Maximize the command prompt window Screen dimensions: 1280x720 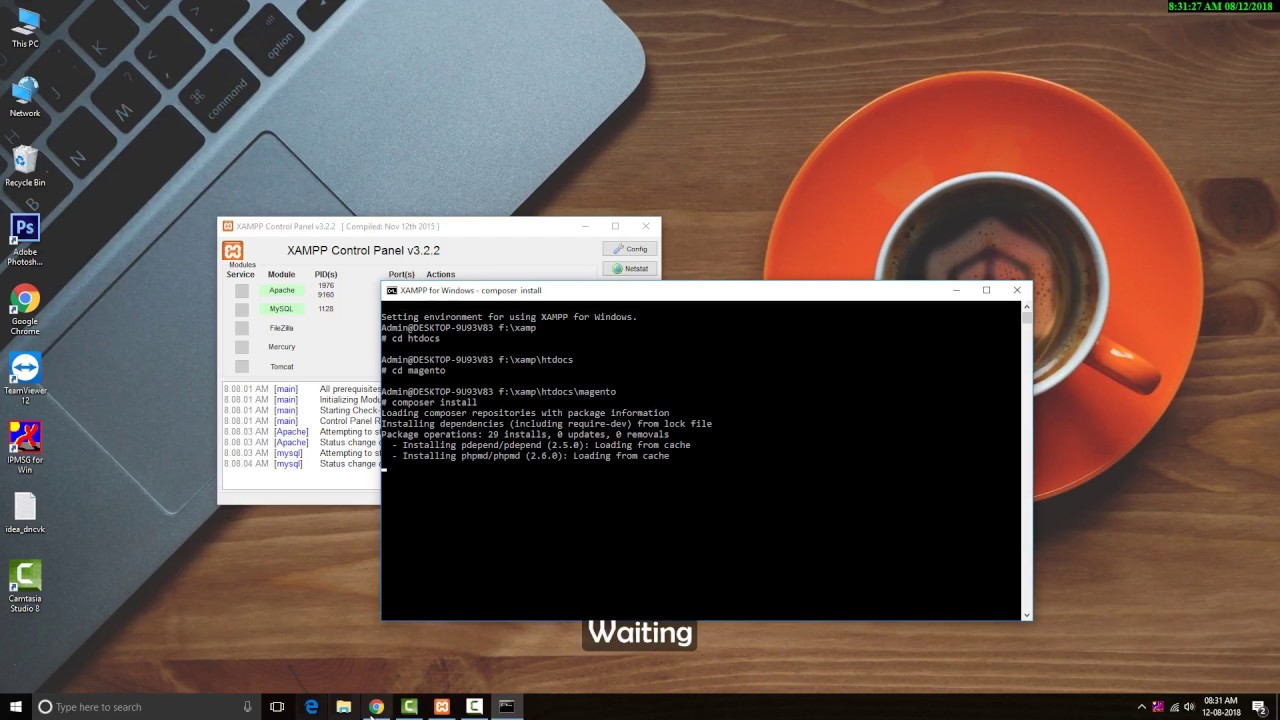click(986, 290)
